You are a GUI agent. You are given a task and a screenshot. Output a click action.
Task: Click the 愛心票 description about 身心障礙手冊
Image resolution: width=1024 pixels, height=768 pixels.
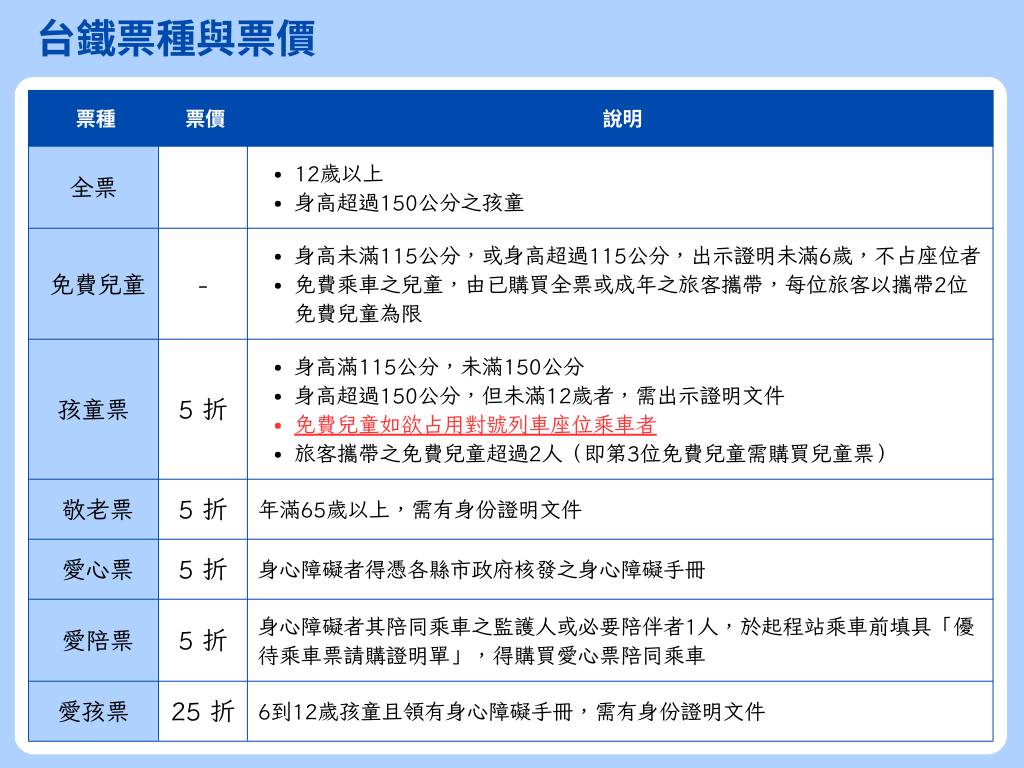[482, 569]
